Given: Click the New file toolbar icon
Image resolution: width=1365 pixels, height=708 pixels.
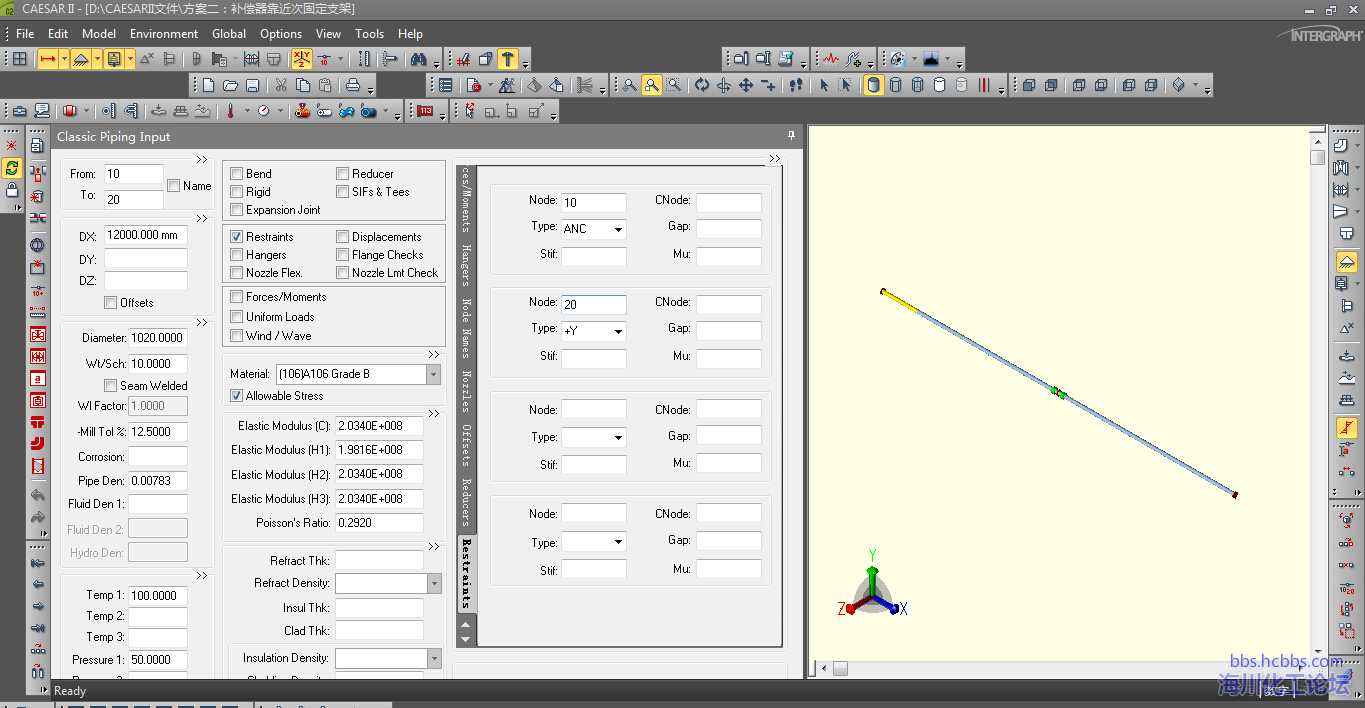Looking at the screenshot, I should 208,86.
